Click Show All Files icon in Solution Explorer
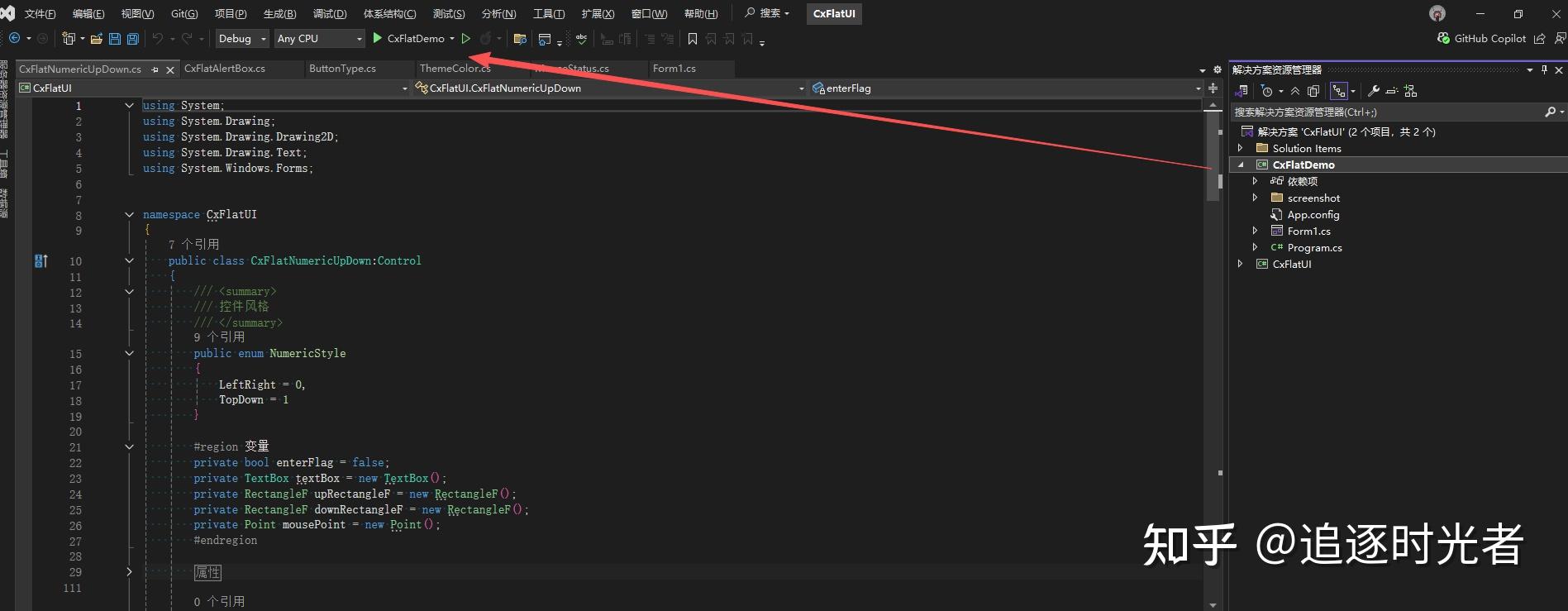The width and height of the screenshot is (1568, 611). tap(1313, 91)
